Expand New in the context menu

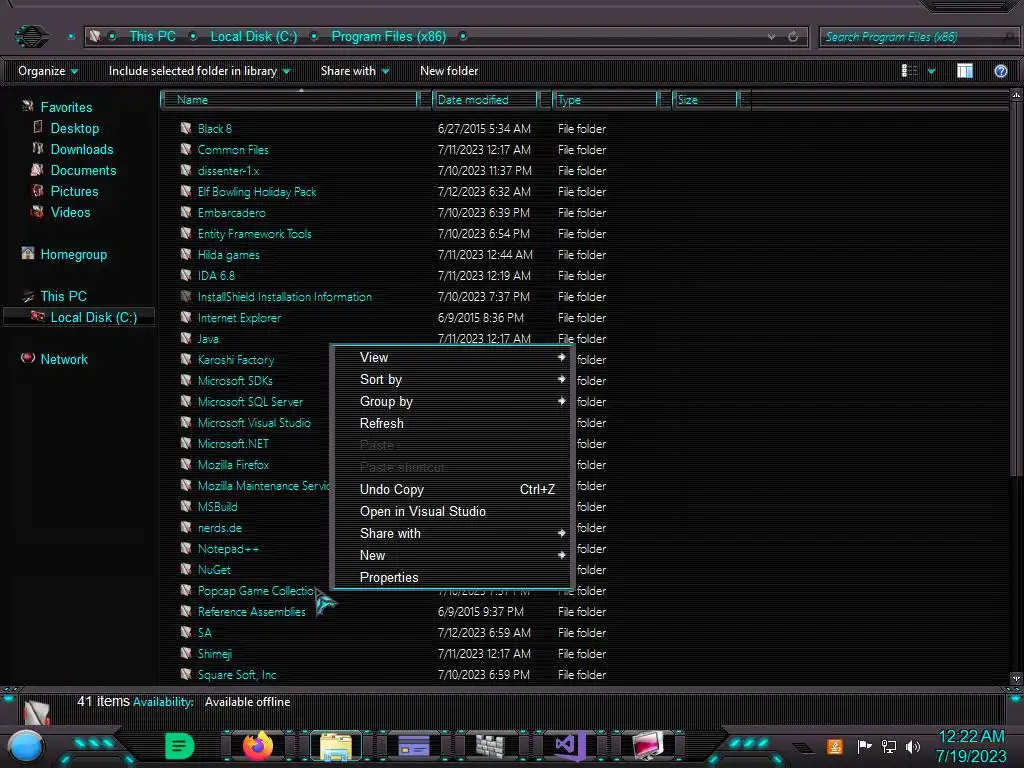pos(452,555)
